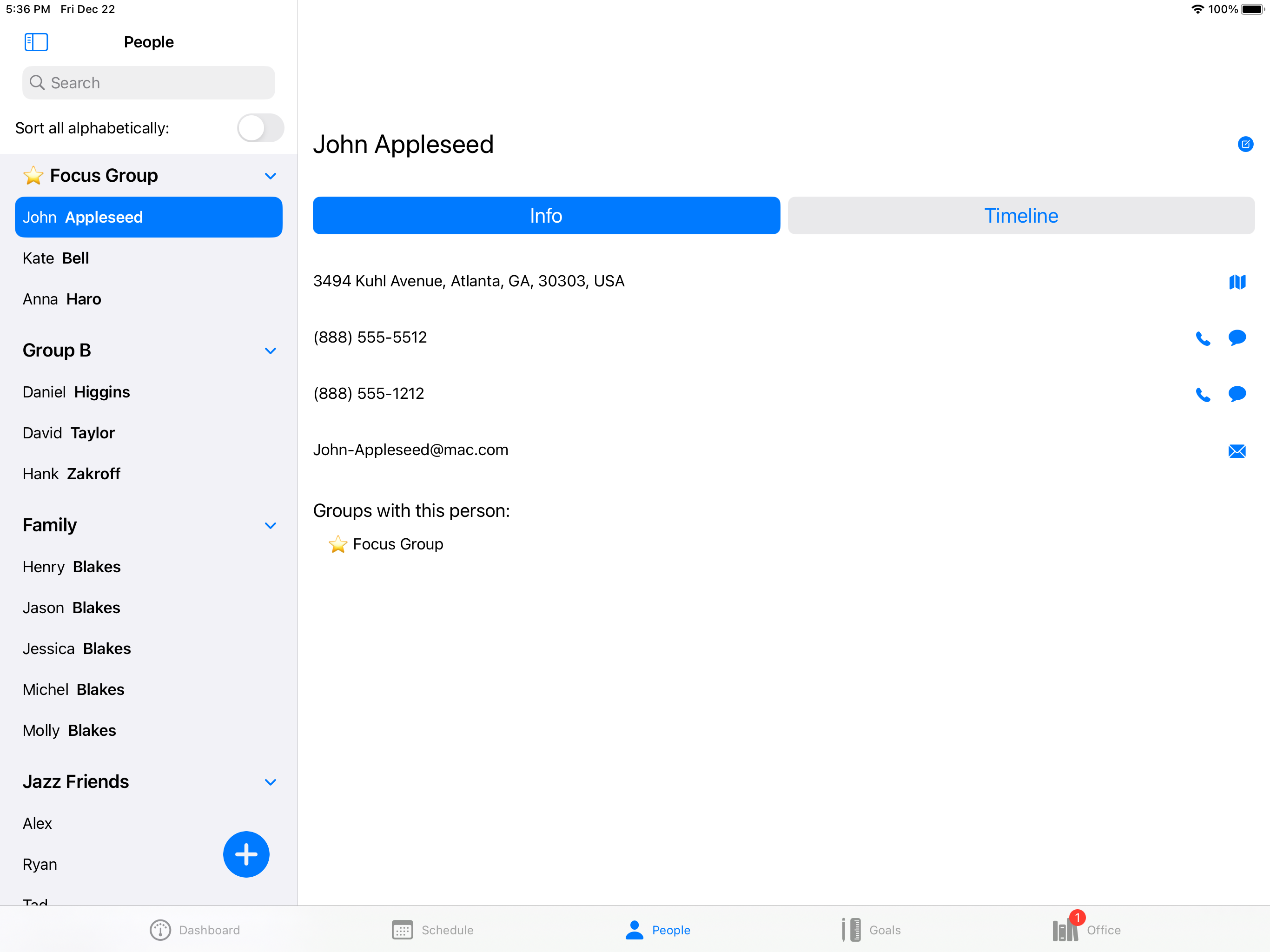
Task: Open the Schedule tab
Action: point(432,930)
